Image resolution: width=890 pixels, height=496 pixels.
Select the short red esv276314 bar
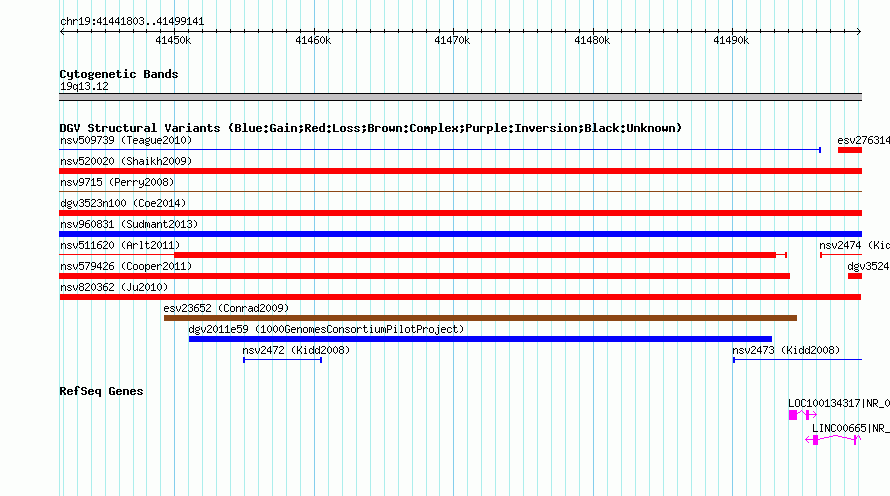pos(850,150)
